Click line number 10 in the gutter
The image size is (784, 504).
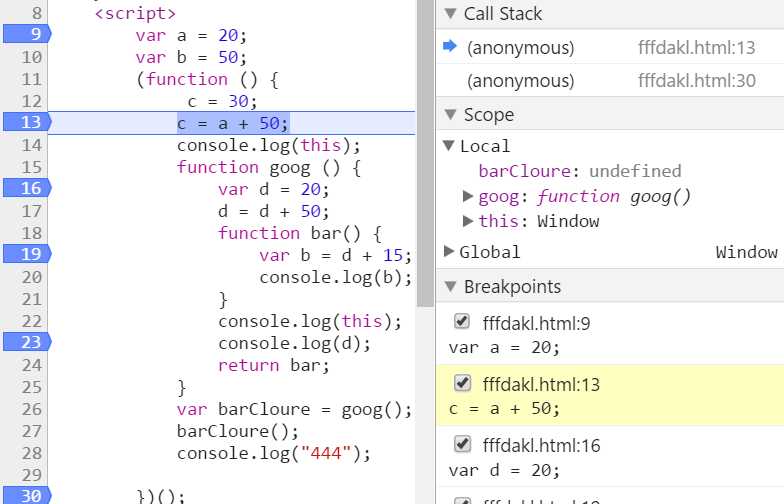[32, 57]
